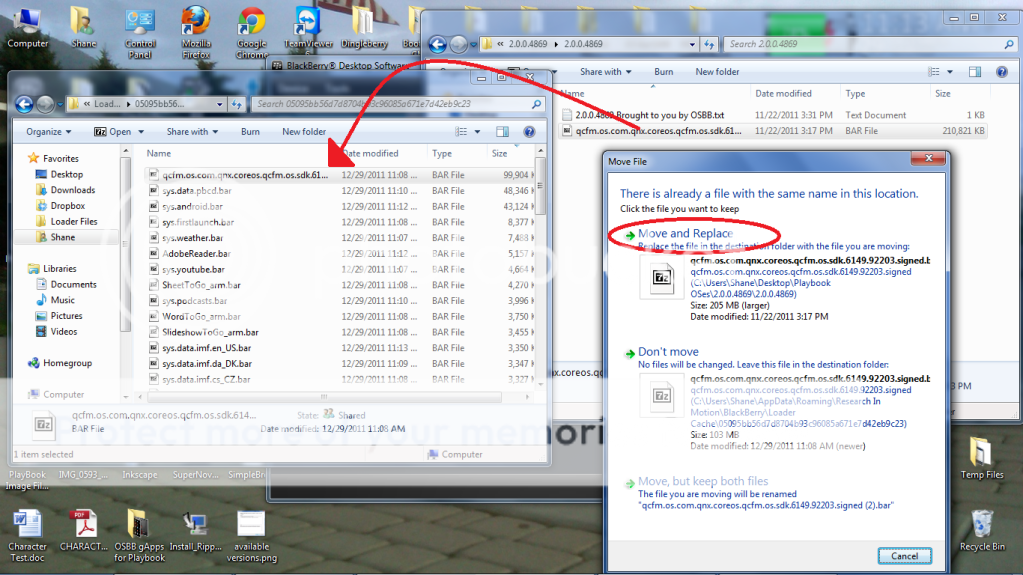Image resolution: width=1023 pixels, height=575 pixels.
Task: Select SlideshowToGo_arm.bar file
Action: click(x=210, y=332)
